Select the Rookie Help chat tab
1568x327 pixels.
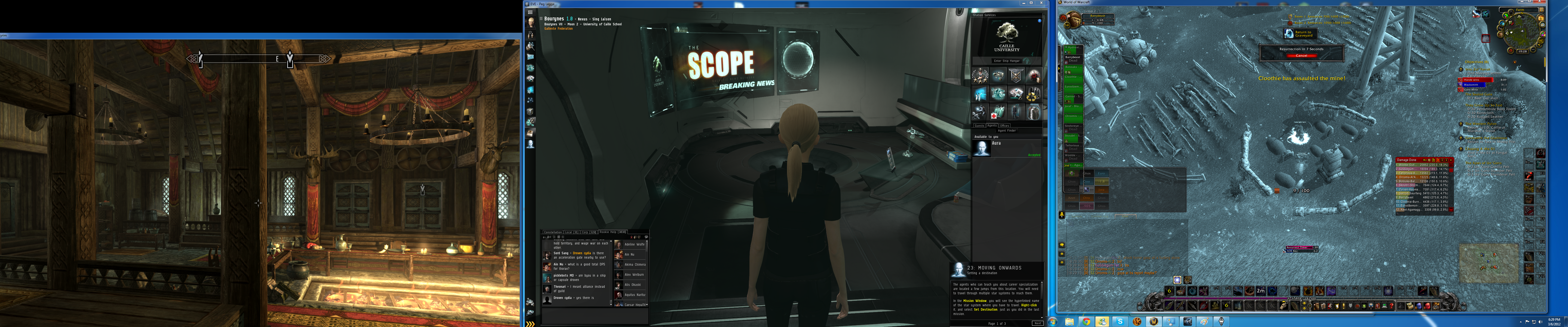[613, 232]
